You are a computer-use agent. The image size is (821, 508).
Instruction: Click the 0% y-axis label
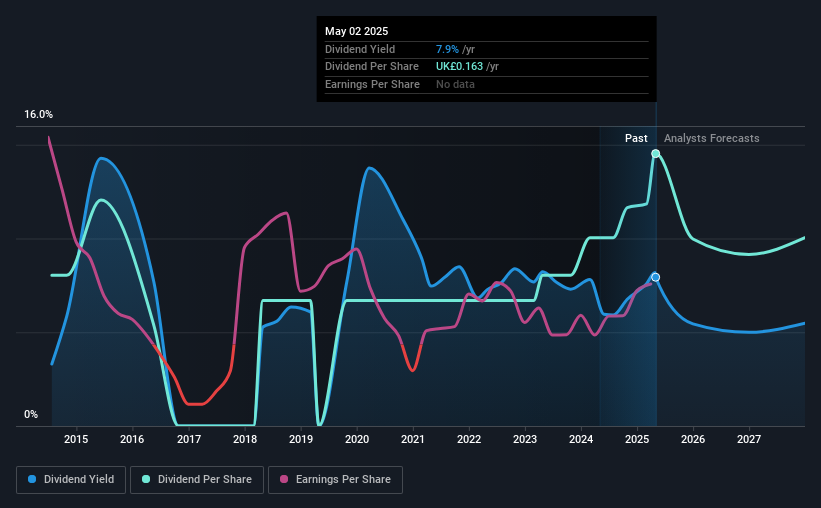31,414
